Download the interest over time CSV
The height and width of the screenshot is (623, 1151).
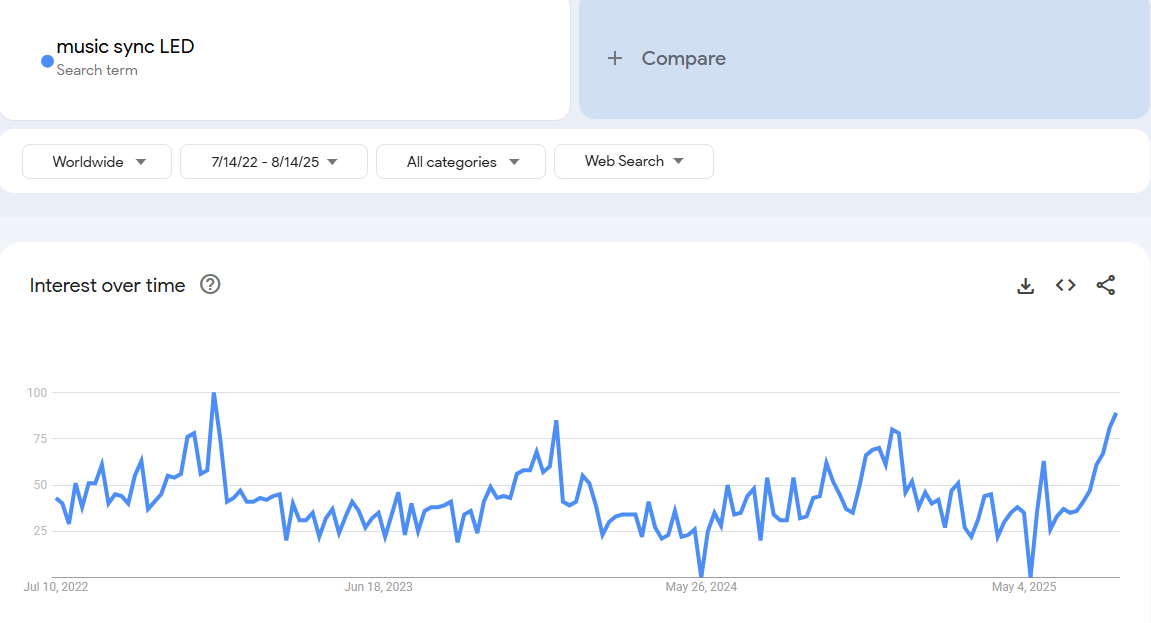coord(1025,286)
